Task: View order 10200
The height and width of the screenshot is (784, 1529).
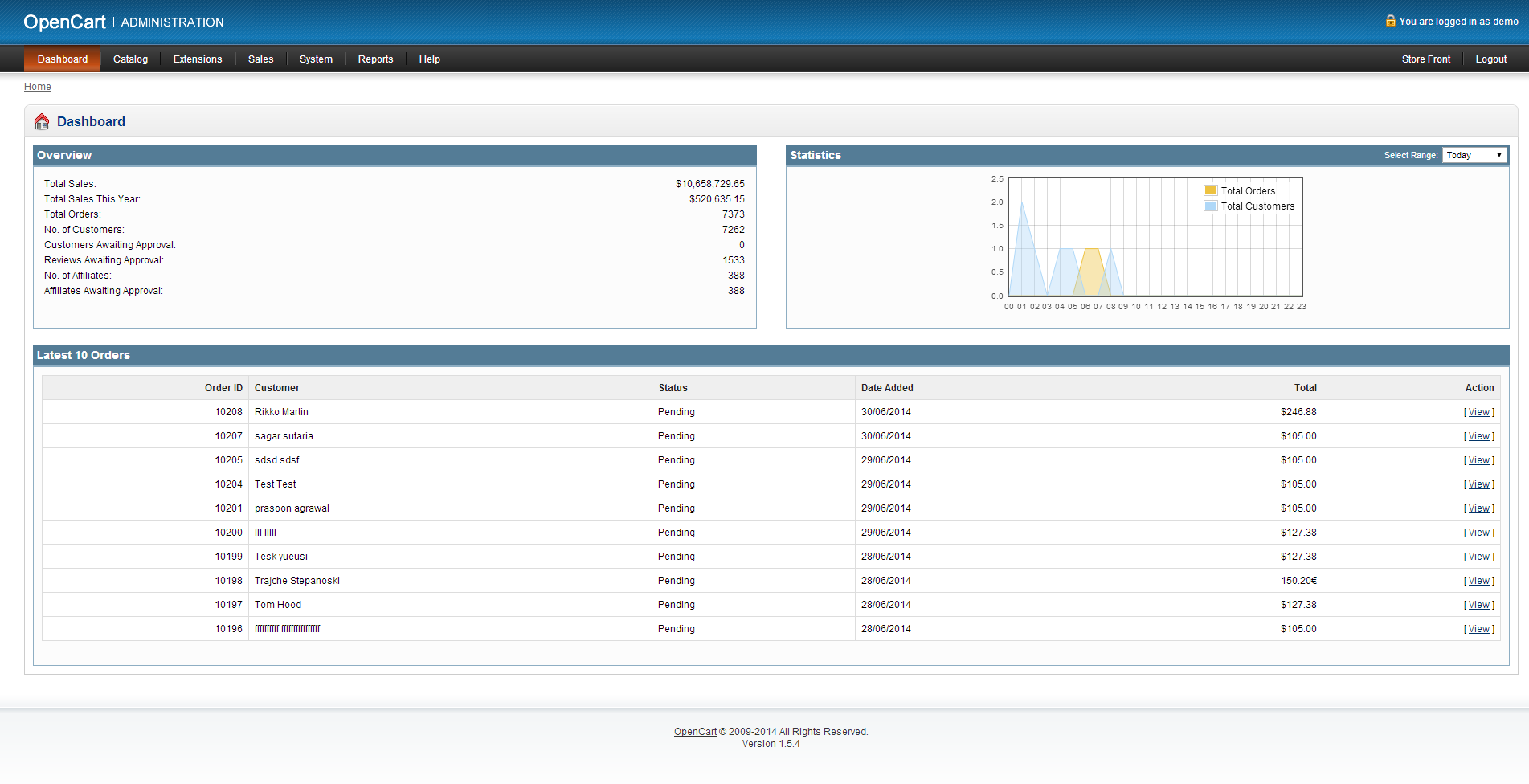Action: pos(1479,533)
